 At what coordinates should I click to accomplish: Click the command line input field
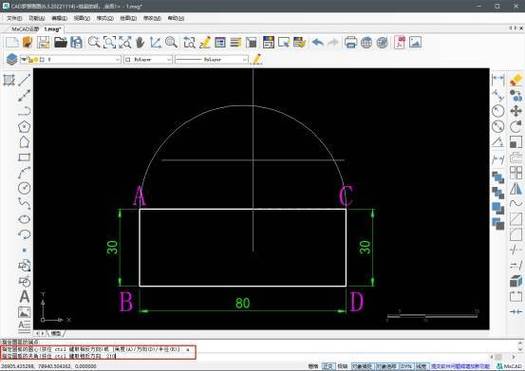[x=98, y=356]
